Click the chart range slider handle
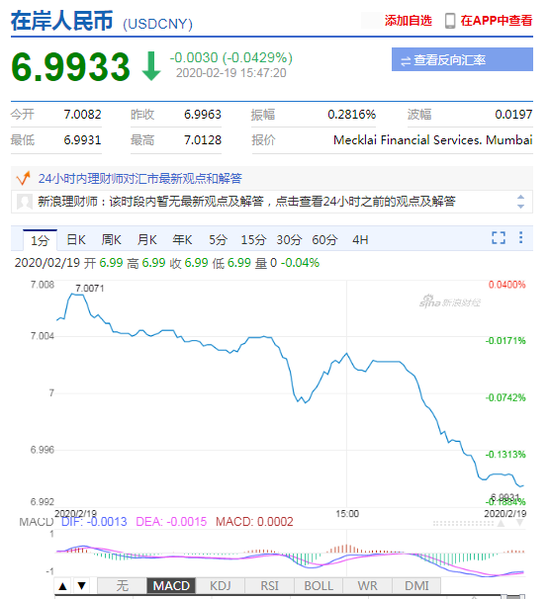This screenshot has height=599, width=550. (x=514, y=597)
